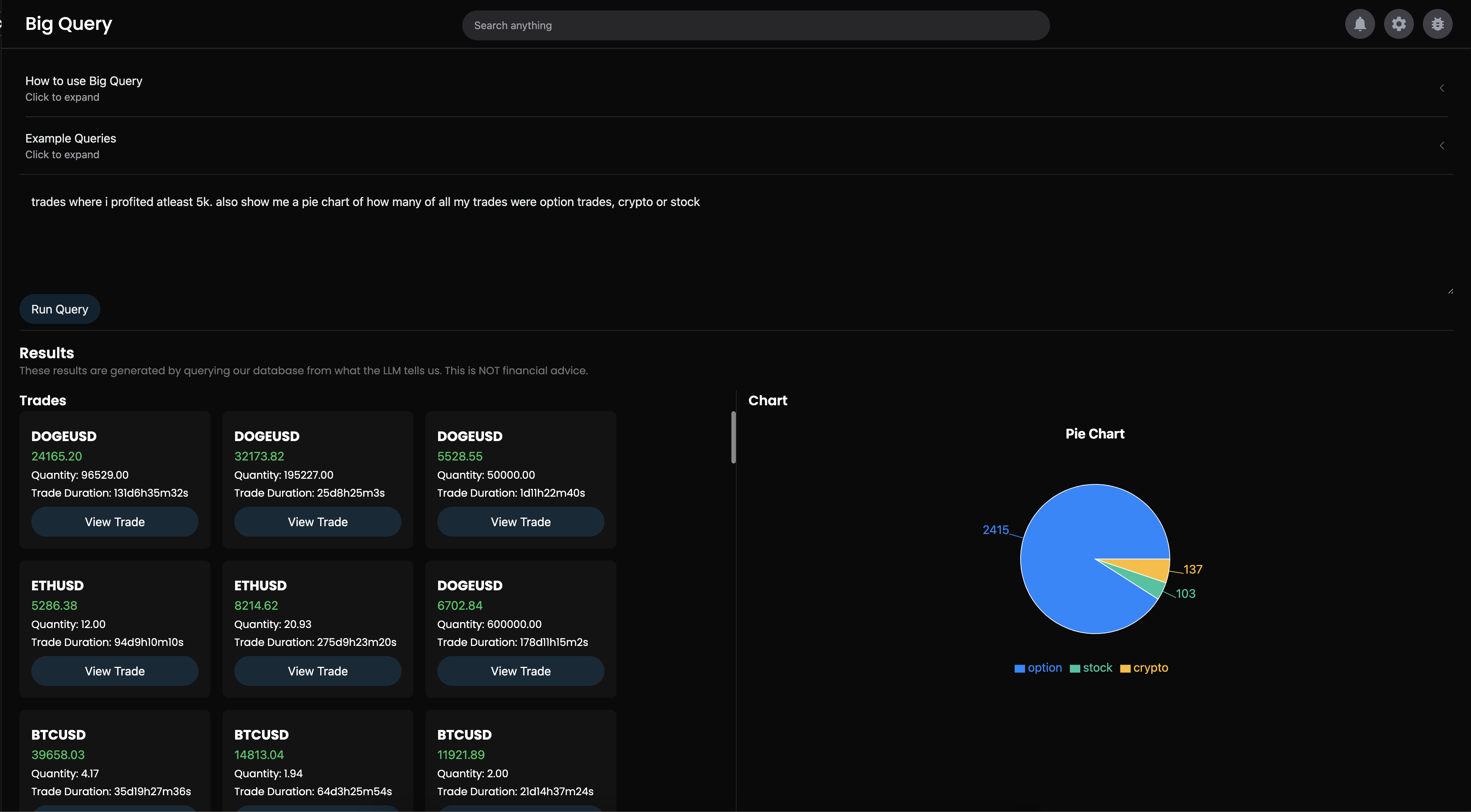The width and height of the screenshot is (1471, 812).
Task: Toggle 'option' visibility in pie chart legend
Action: (x=1044, y=668)
